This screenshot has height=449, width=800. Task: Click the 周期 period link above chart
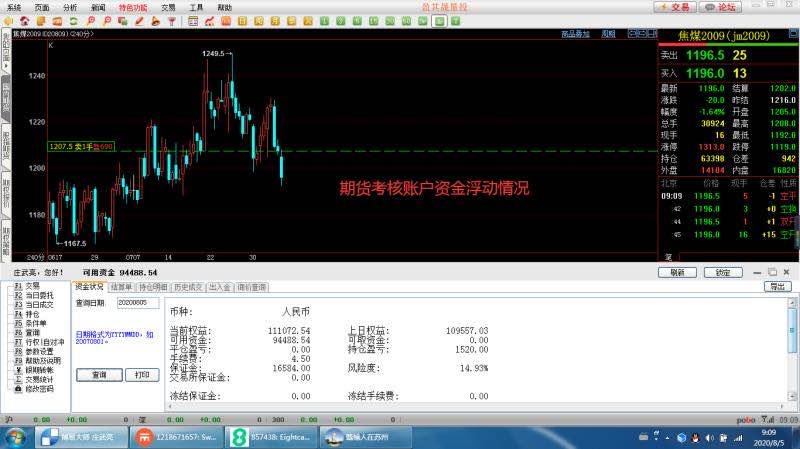tap(608, 34)
